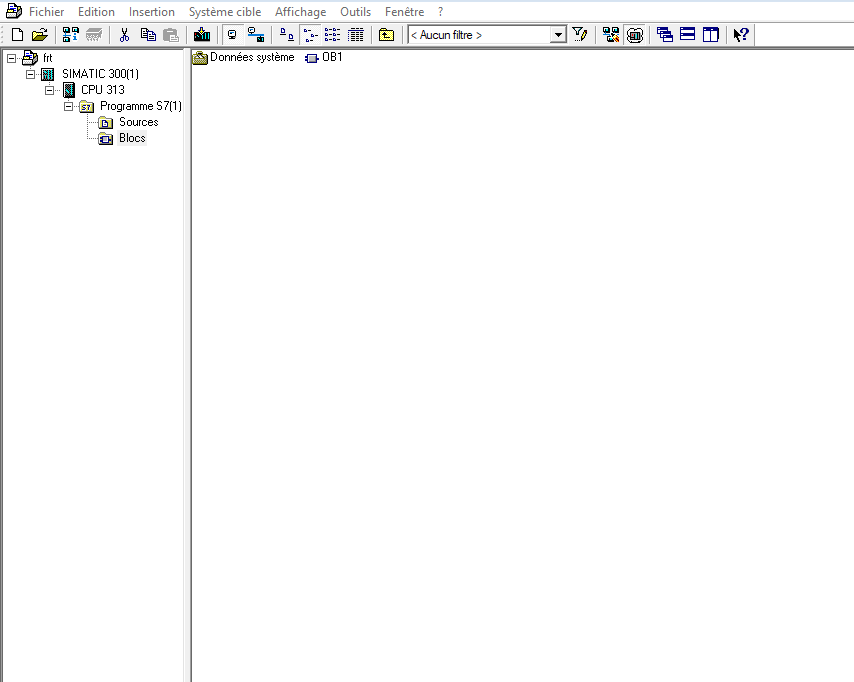Go up one level folder icon
Viewport: 854px width, 682px height.
386,35
